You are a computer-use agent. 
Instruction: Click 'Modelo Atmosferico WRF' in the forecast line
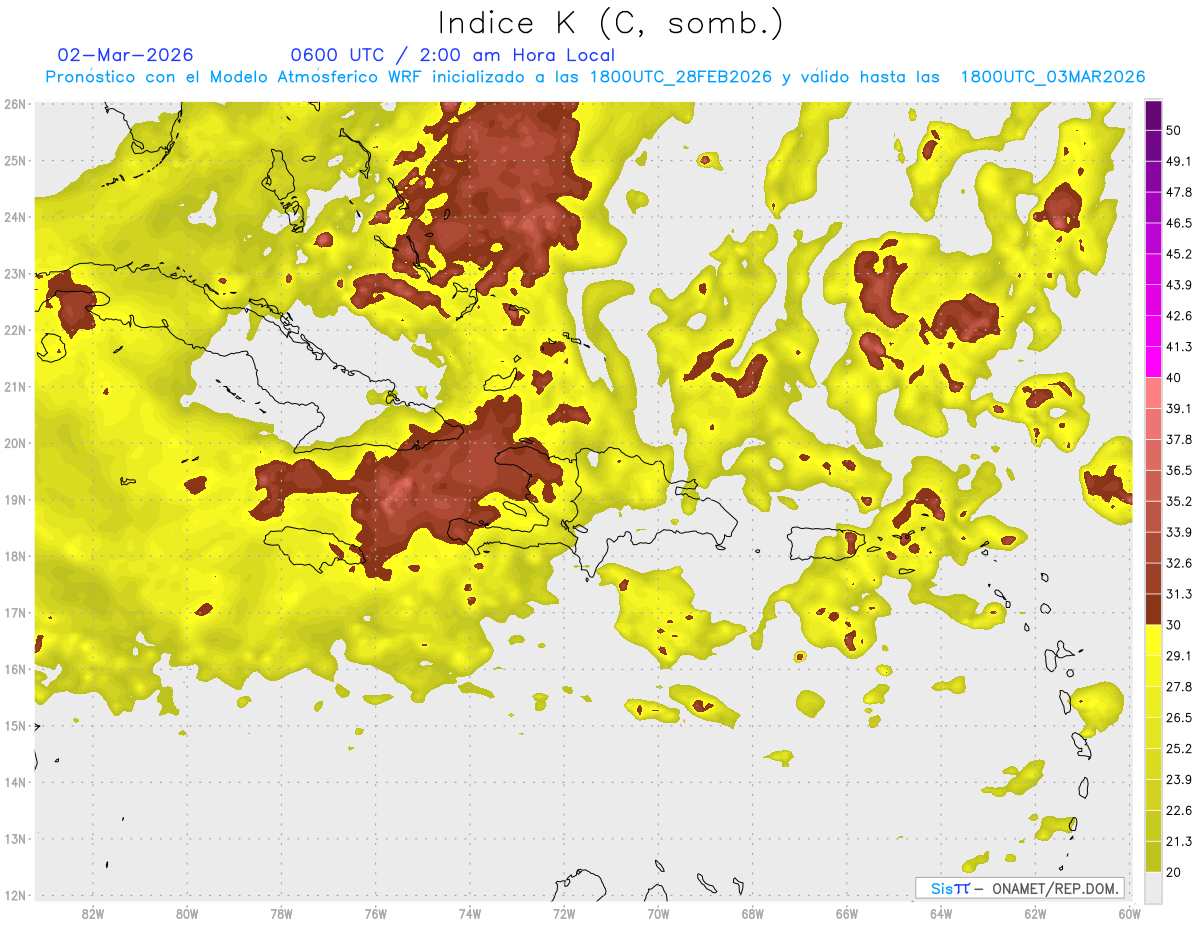point(315,77)
